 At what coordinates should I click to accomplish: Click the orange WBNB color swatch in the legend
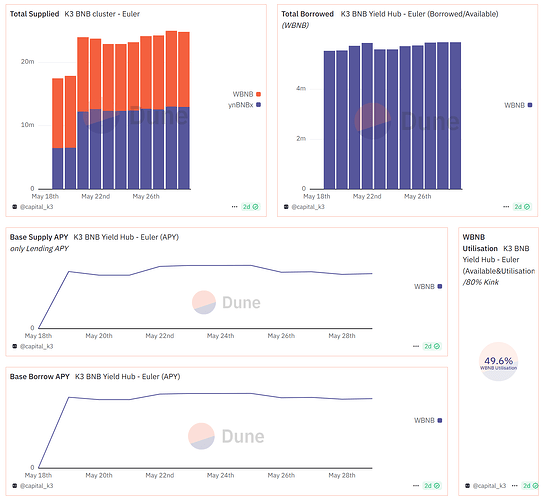tap(258, 94)
